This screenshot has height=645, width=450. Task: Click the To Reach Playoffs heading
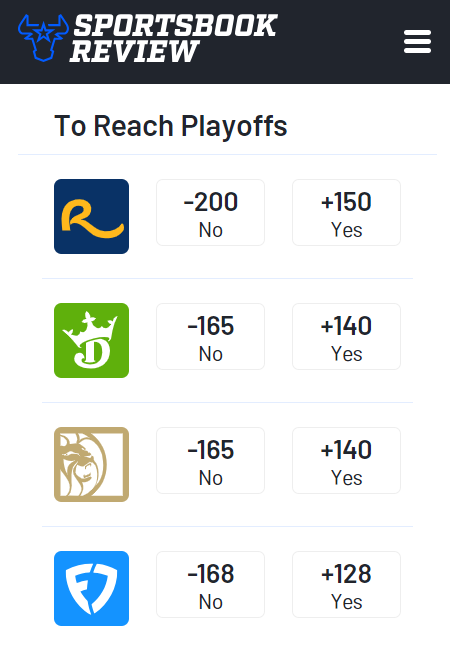pos(171,126)
